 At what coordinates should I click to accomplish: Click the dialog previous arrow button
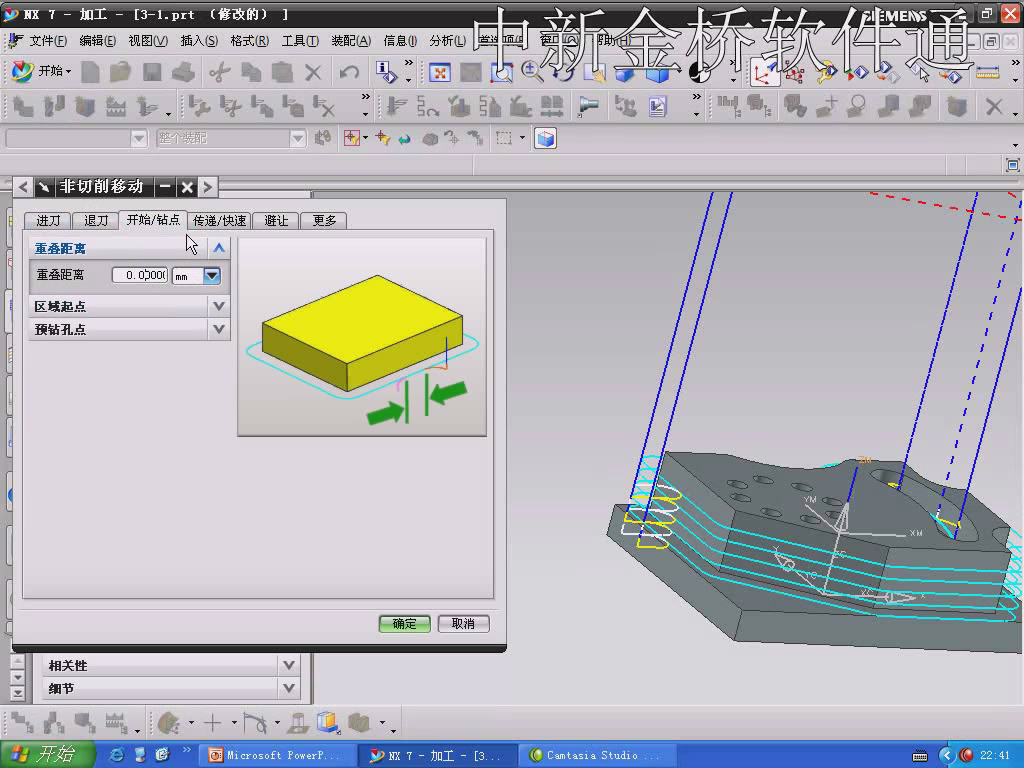click(x=23, y=187)
